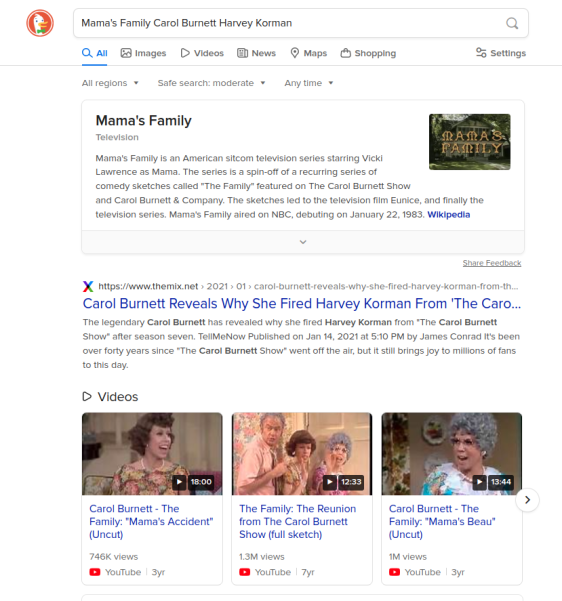Switch to the Videos search tab
This screenshot has height=601, width=562.
point(202,53)
